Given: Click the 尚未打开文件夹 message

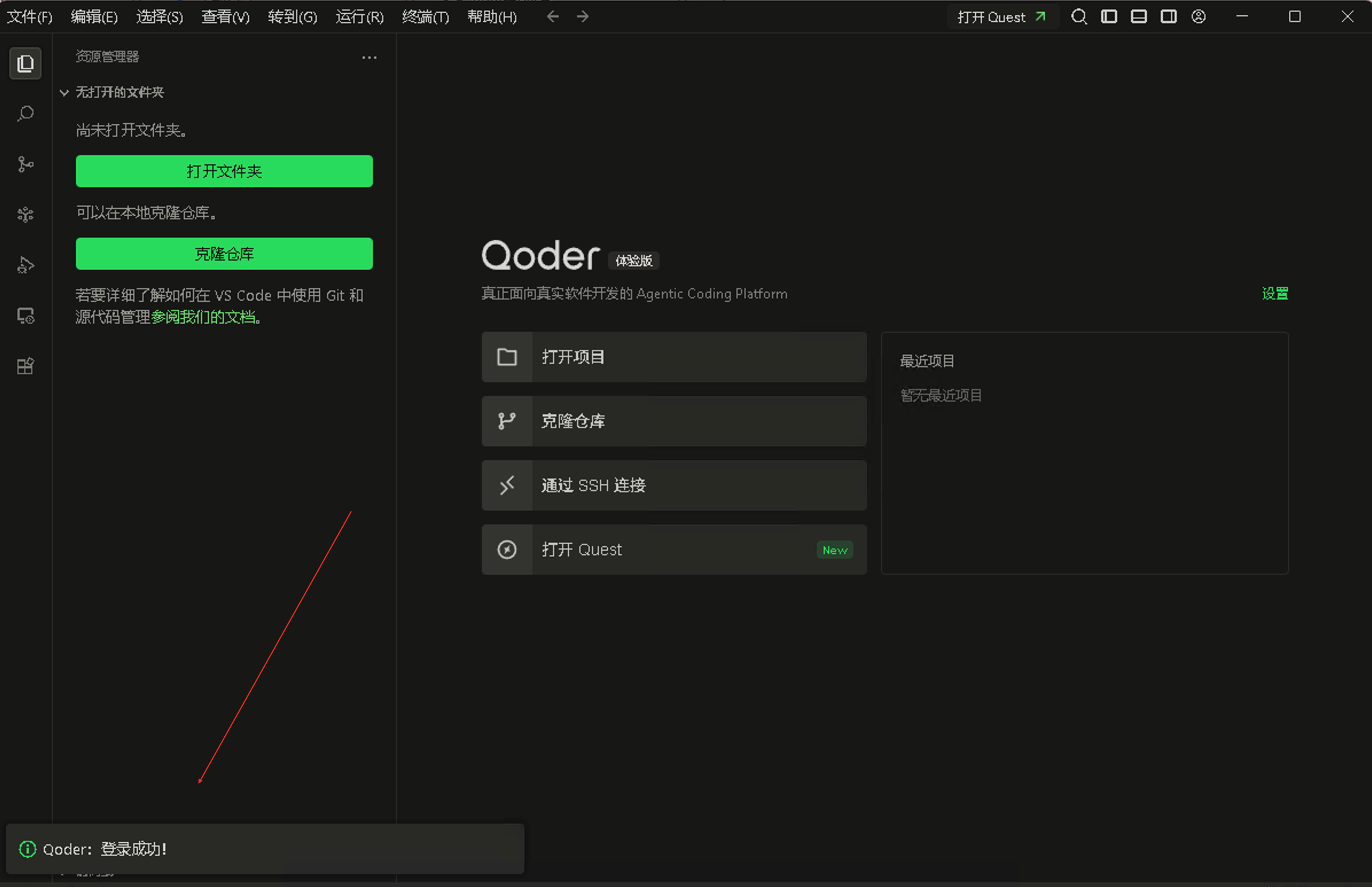Looking at the screenshot, I should (132, 130).
